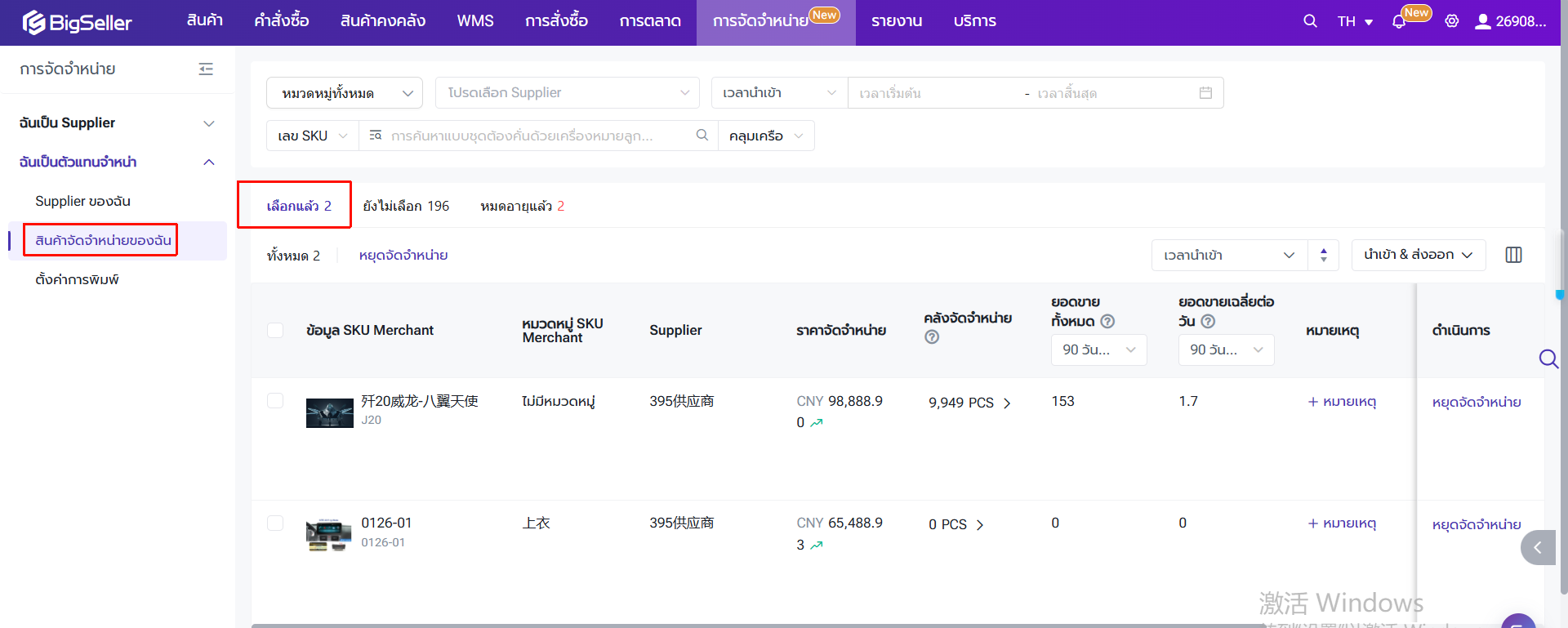Image resolution: width=1568 pixels, height=628 pixels.
Task: Click the BigSeller logo
Action: tap(78, 22)
